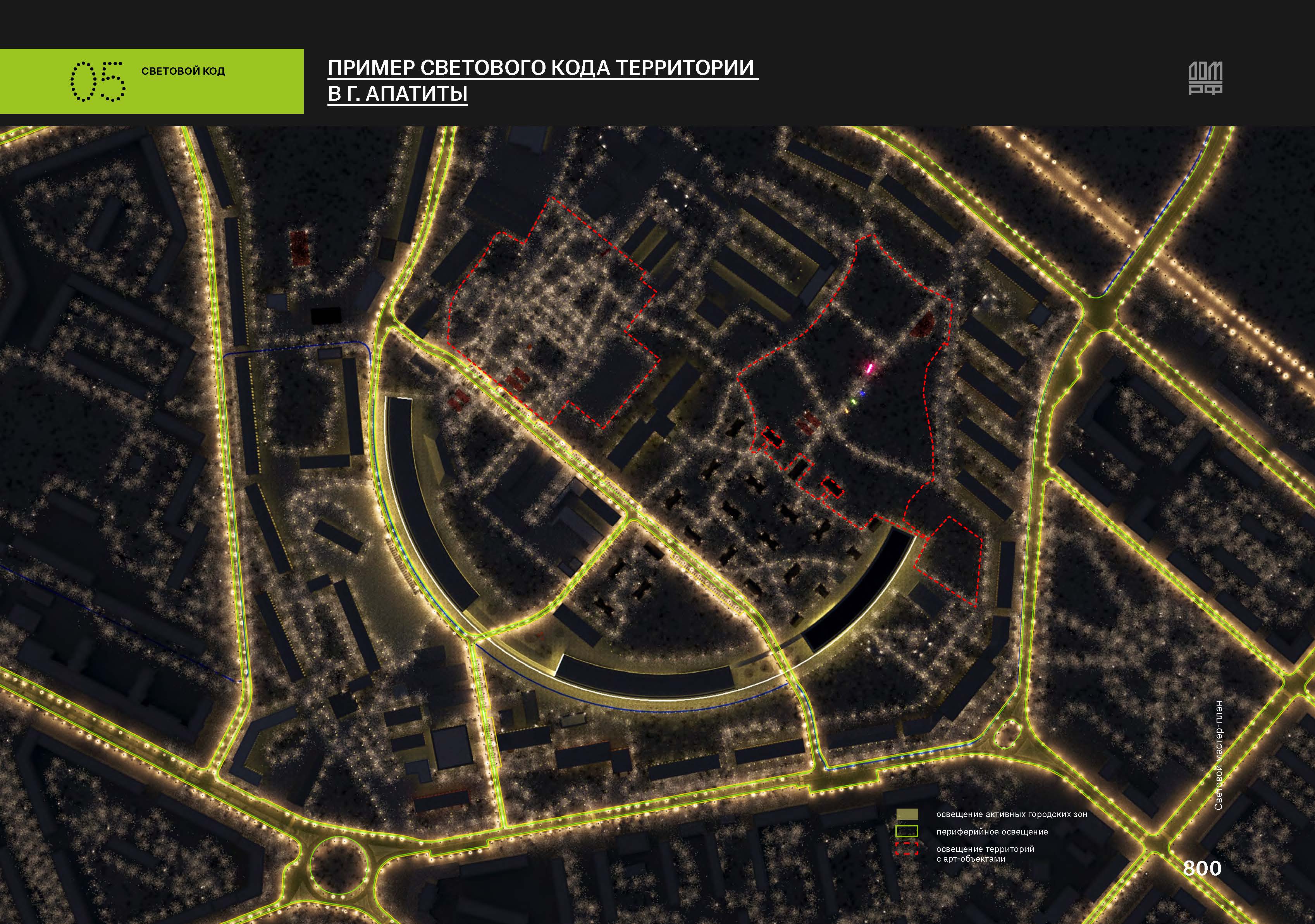Click the large roundabout at bottom left
The image size is (1315, 924).
pyautogui.click(x=339, y=865)
